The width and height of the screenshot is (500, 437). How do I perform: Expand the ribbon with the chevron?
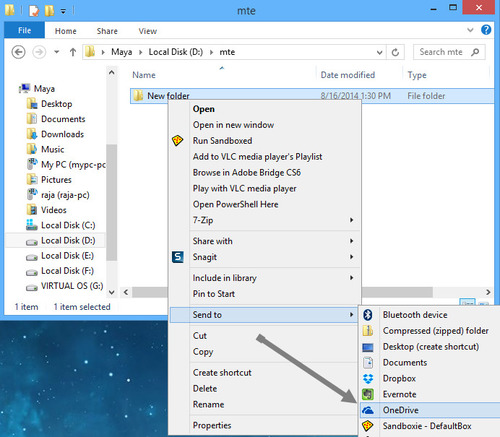[470, 30]
